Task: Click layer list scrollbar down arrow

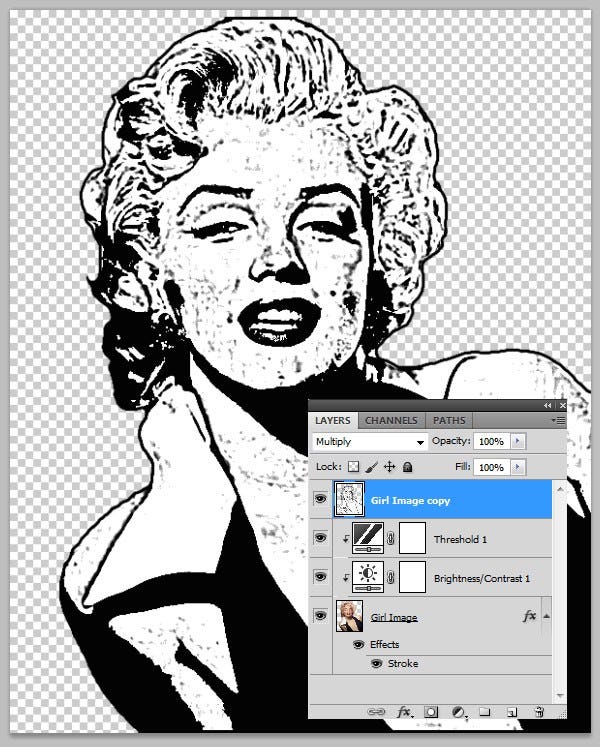Action: coord(560,696)
